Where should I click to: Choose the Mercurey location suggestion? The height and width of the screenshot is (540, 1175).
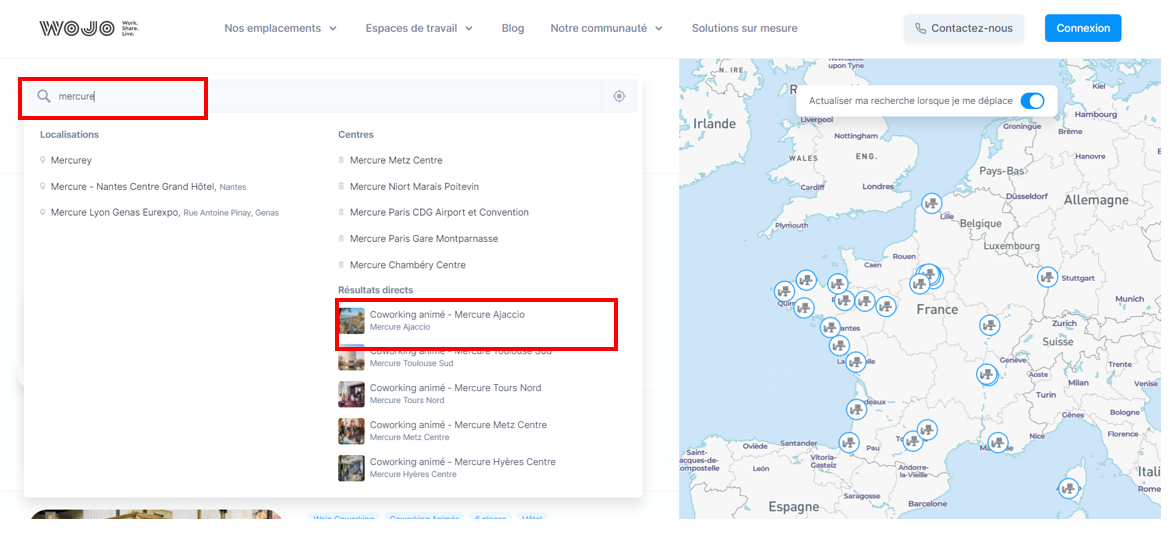71,160
